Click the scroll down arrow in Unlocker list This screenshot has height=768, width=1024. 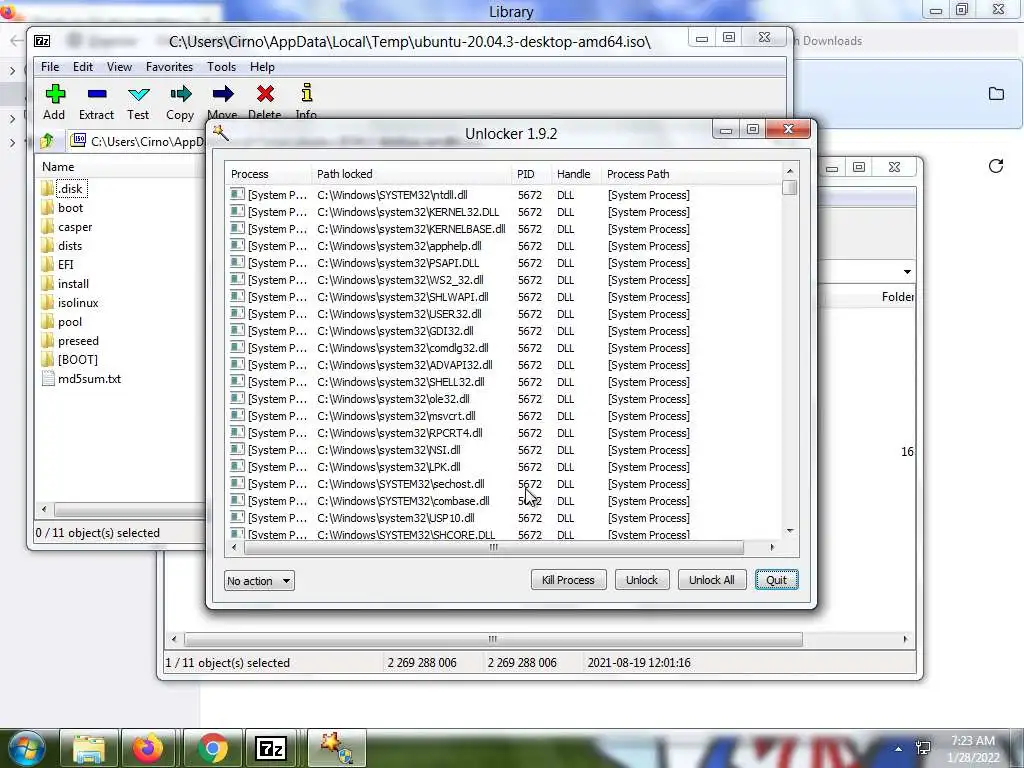790,531
